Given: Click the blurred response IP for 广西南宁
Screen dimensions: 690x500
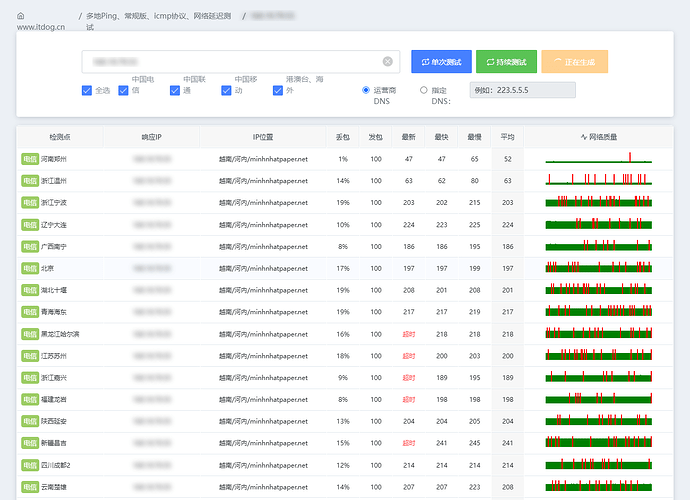Looking at the screenshot, I should pyautogui.click(x=152, y=246).
